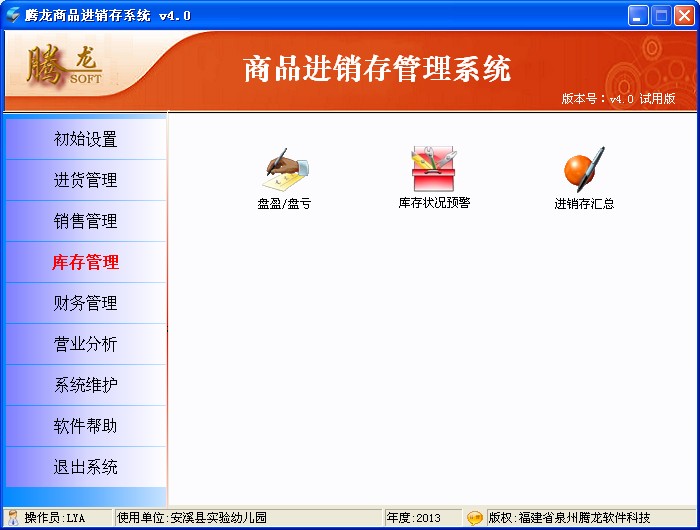Open the 财务管理 menu
Viewport: 700px width, 530px height.
86,303
